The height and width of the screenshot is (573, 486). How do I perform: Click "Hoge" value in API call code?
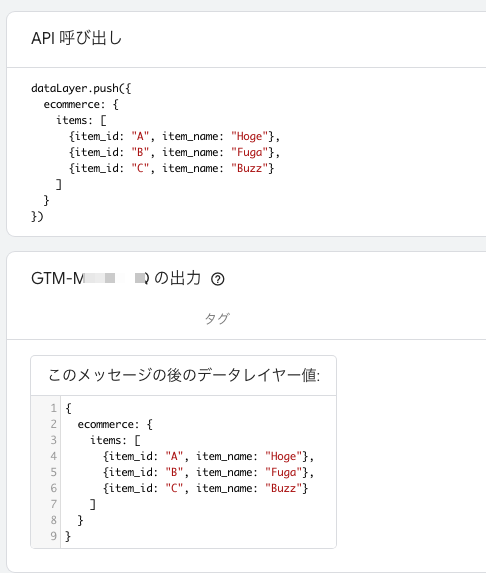click(x=250, y=136)
